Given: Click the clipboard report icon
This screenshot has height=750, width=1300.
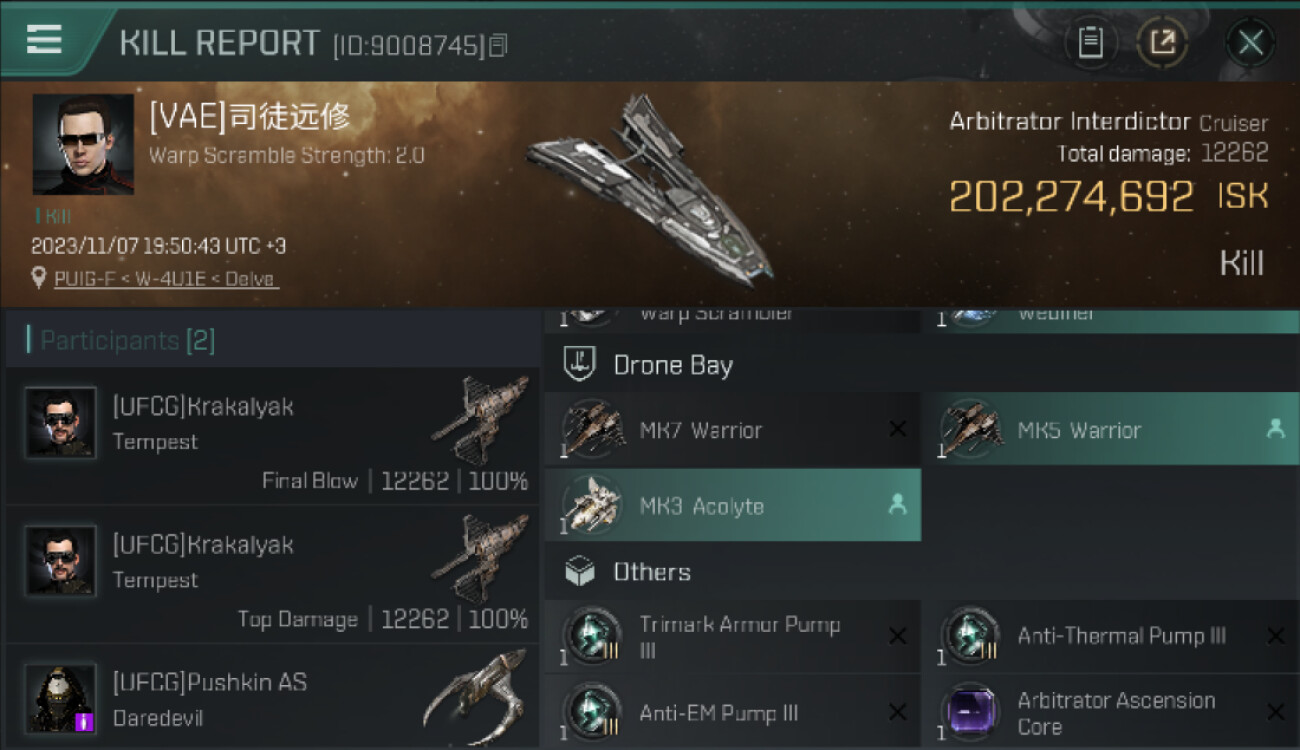Looking at the screenshot, I should click(x=1090, y=42).
